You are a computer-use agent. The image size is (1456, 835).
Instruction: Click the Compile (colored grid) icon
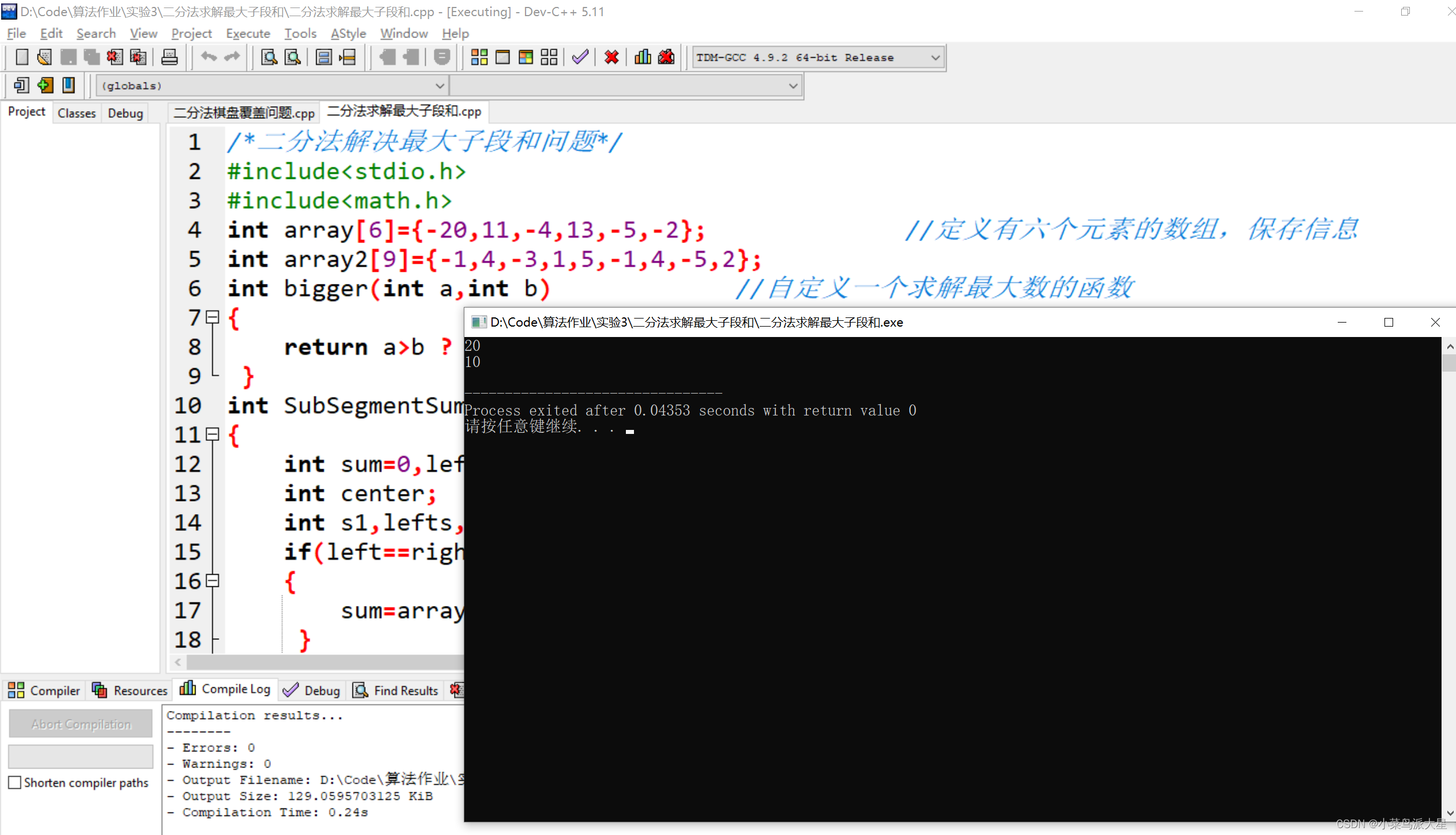[x=479, y=57]
